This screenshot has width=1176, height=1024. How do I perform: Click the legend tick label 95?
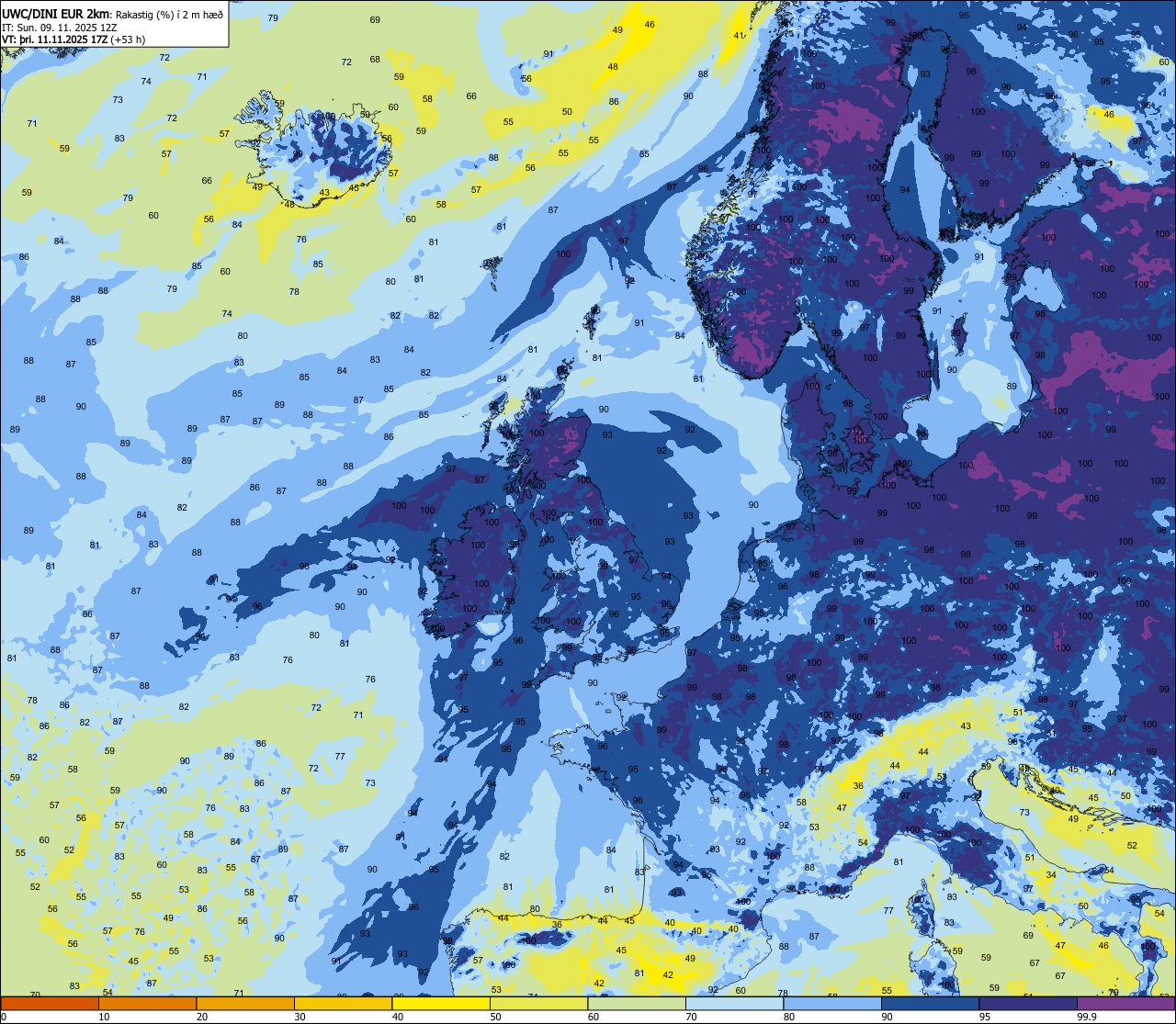[x=985, y=1017]
